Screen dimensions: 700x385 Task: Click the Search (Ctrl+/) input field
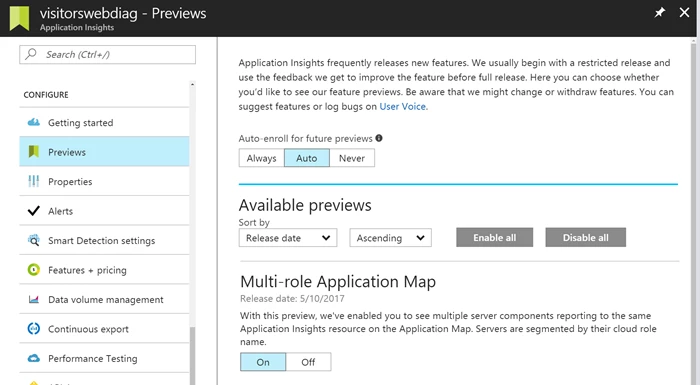[108, 54]
